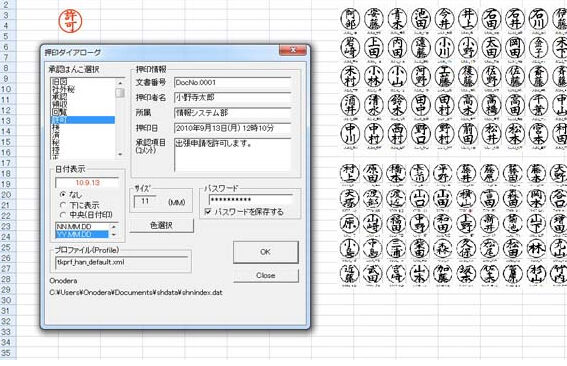Viewport: 567px width, 366px height.
Task: Select the 村上 brush-style stamp
Action: [x=350, y=173]
